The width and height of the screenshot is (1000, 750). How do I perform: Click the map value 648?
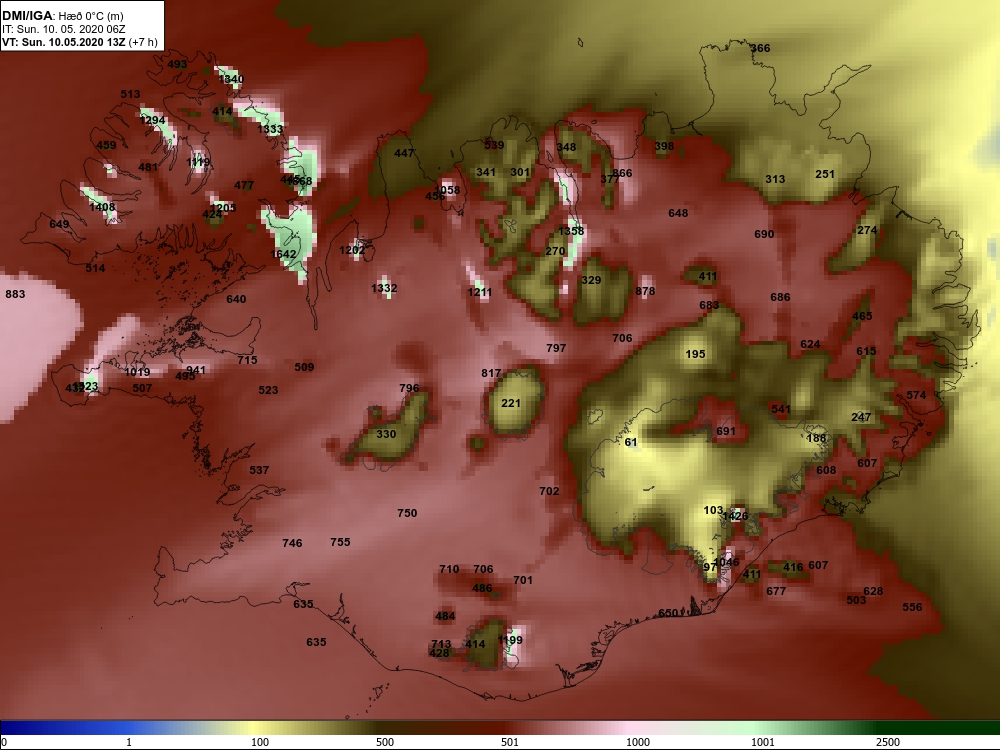pos(679,212)
